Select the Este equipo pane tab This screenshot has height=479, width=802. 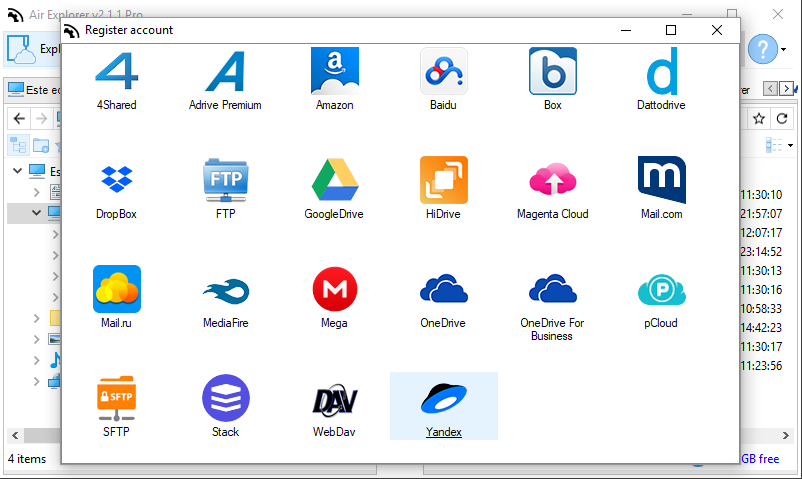(33, 90)
